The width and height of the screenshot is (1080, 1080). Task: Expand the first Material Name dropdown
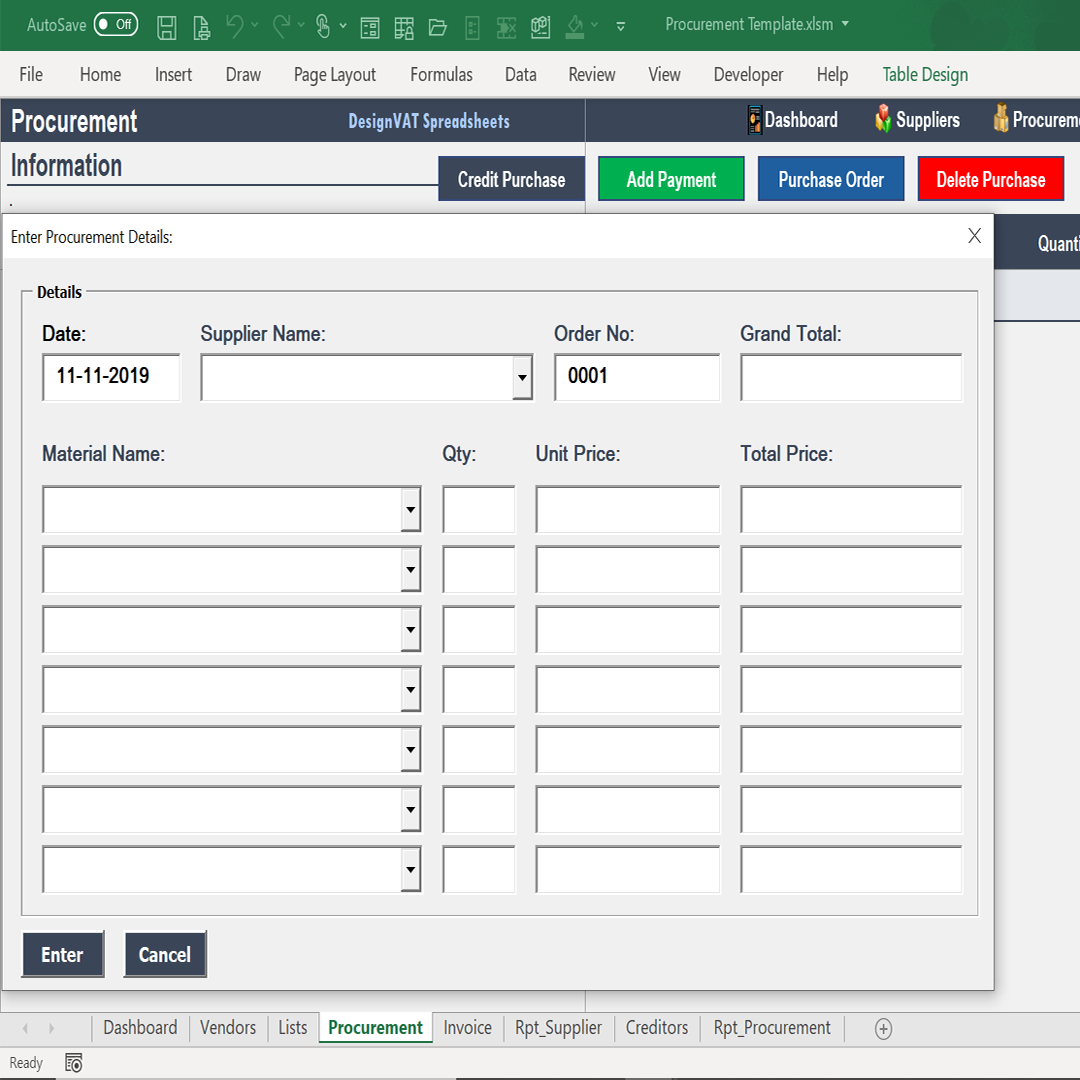pyautogui.click(x=410, y=509)
